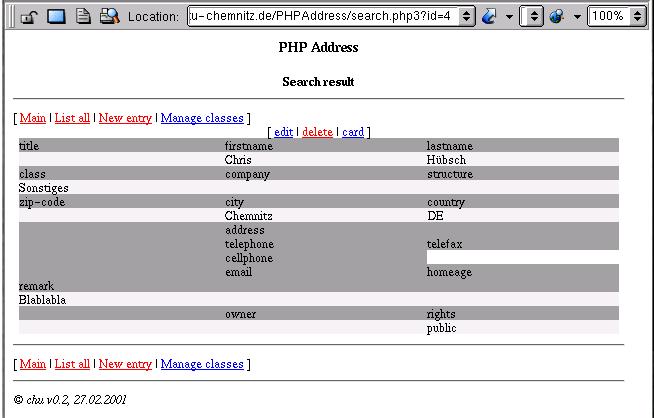Click the document page icon in toolbar

84,17
